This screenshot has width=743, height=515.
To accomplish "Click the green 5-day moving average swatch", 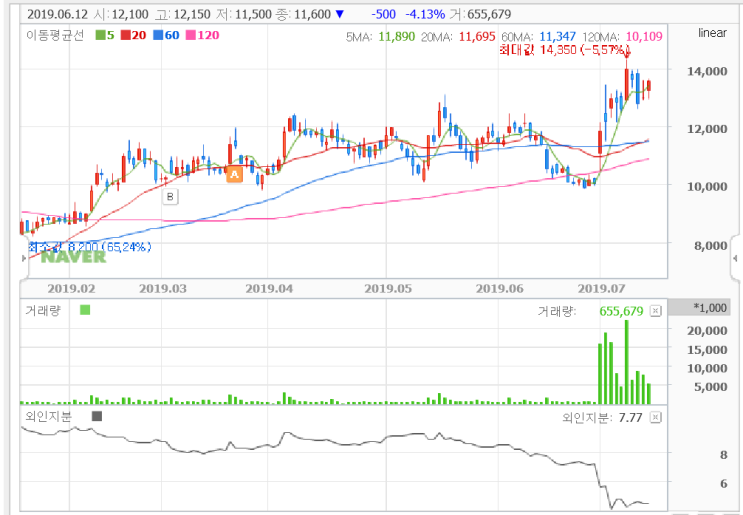I will (x=100, y=35).
